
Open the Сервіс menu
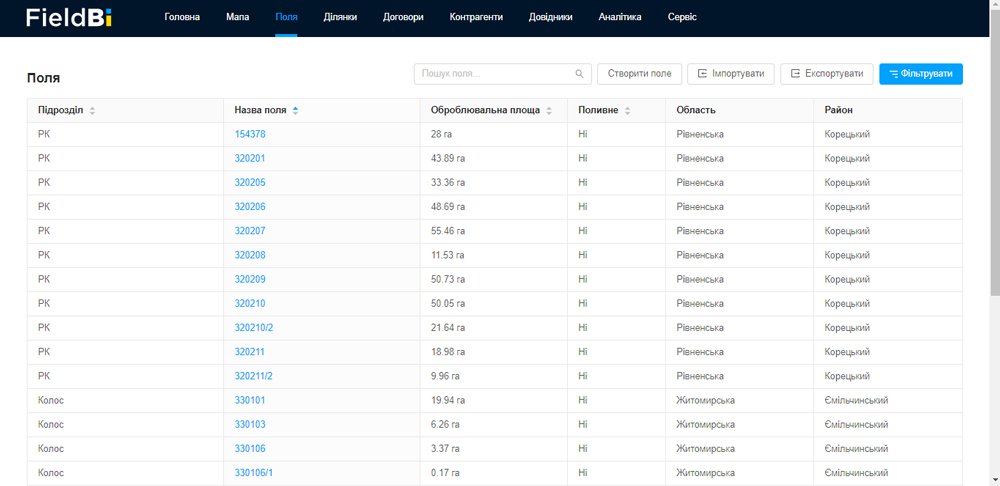pyautogui.click(x=682, y=18)
